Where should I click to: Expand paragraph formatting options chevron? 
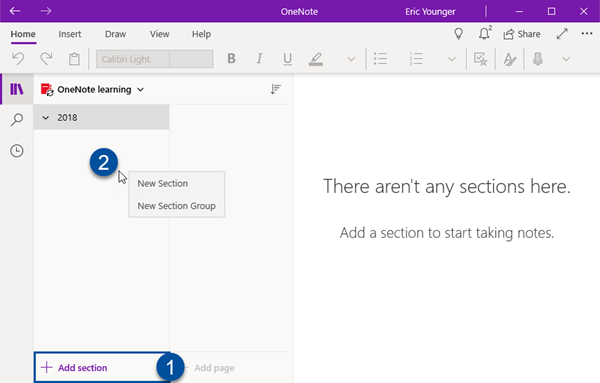[452, 59]
